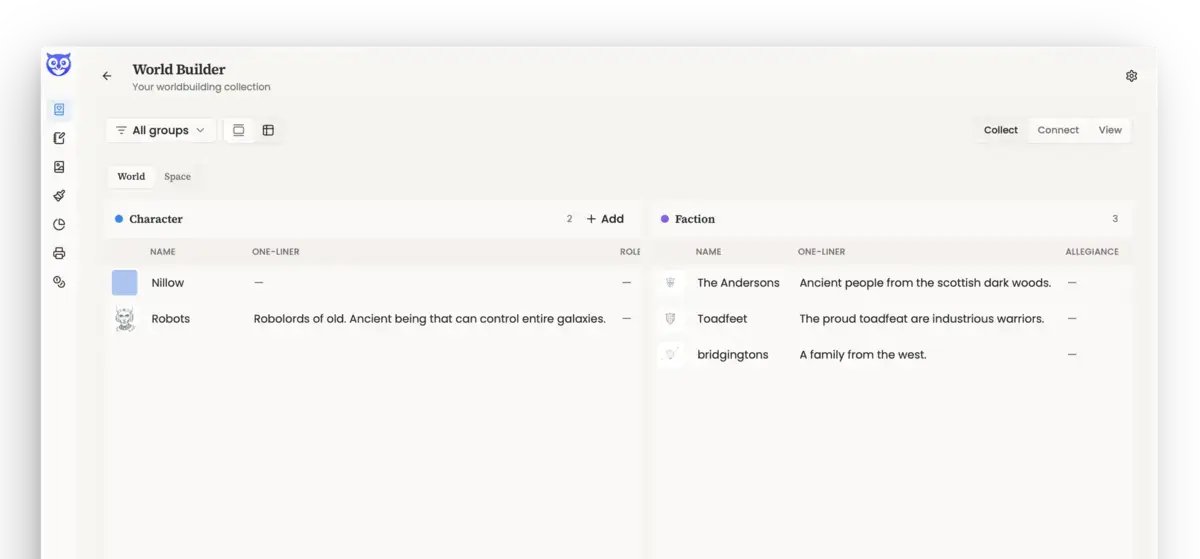The width and height of the screenshot is (1200, 559).
Task: Open the Robots character row
Action: 372,319
